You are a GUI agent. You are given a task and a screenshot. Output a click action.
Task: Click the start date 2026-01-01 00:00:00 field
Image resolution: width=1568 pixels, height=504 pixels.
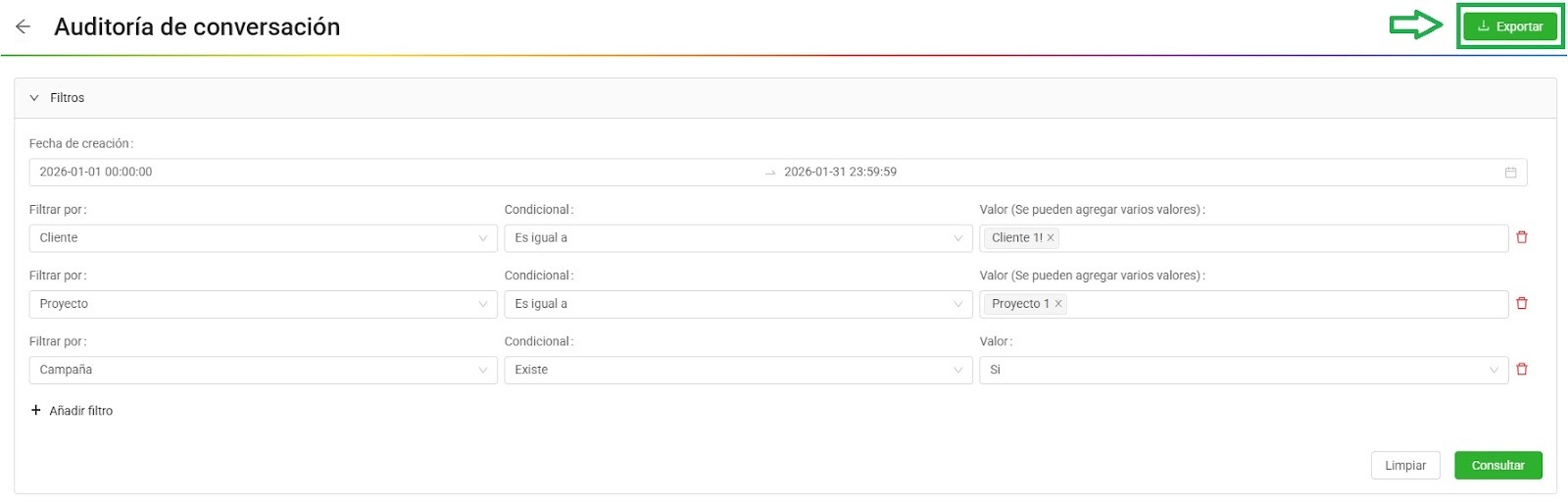click(96, 172)
